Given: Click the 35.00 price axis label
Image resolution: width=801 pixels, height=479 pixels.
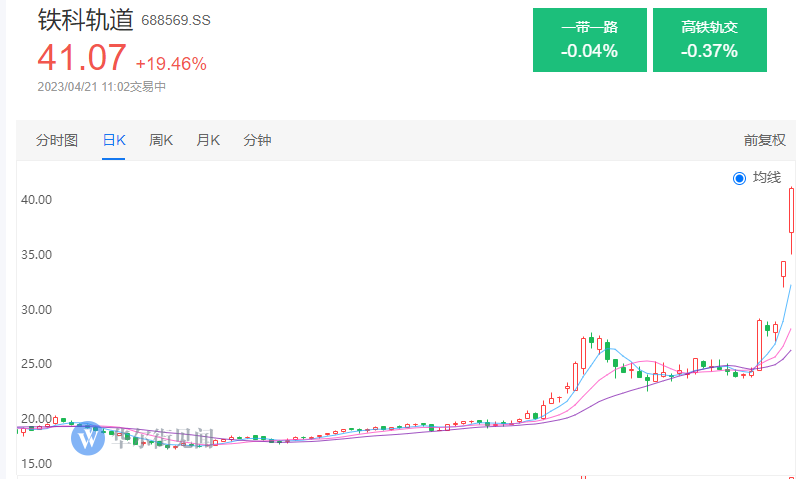Looking at the screenshot, I should coord(36,255).
